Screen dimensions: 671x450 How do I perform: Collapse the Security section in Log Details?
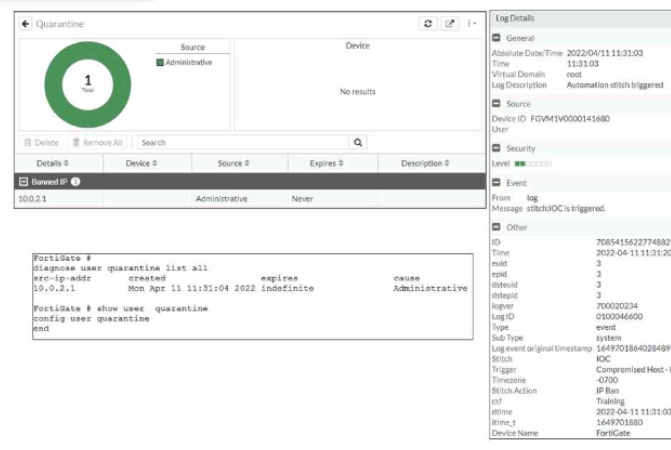point(496,148)
